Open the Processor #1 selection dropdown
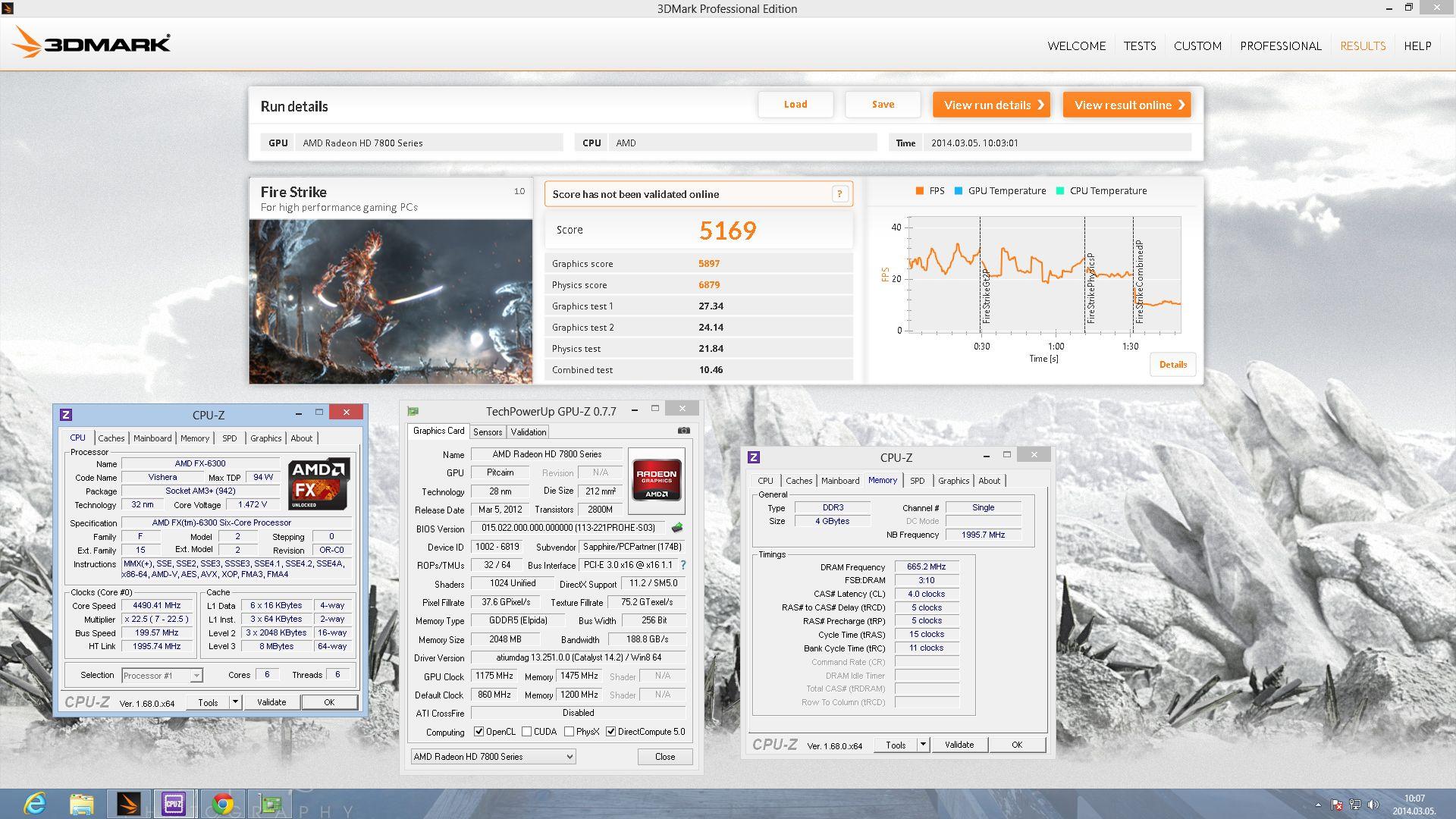Image resolution: width=1456 pixels, height=819 pixels. pyautogui.click(x=162, y=676)
